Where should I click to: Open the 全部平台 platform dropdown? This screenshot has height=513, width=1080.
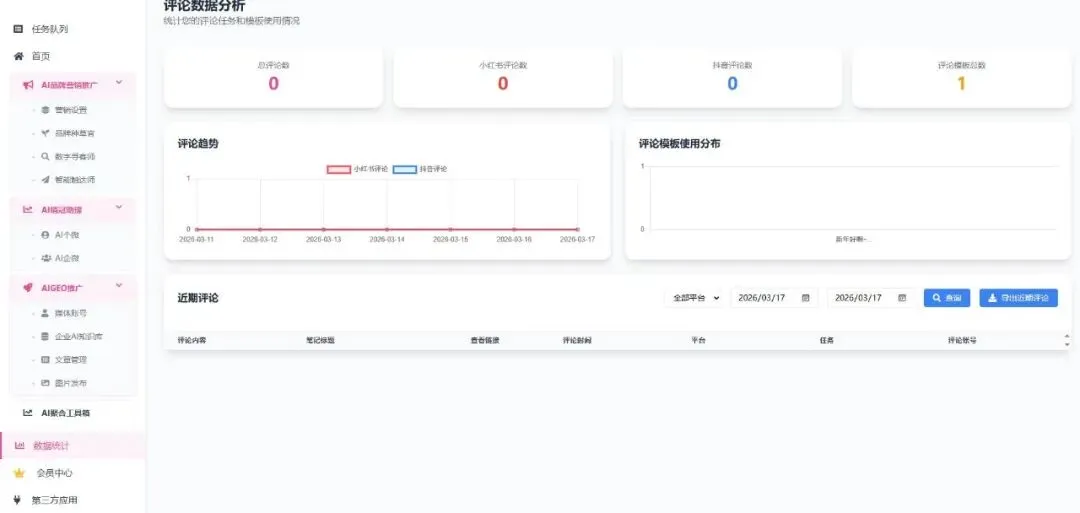tap(695, 298)
